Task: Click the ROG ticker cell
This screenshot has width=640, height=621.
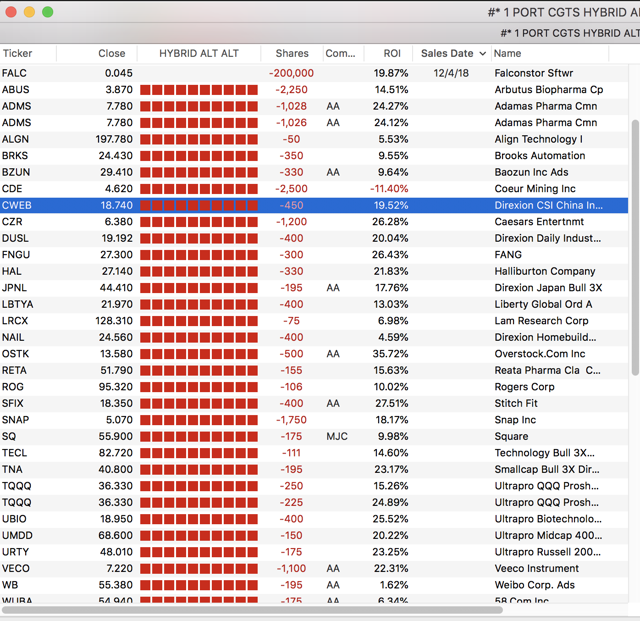Action: click(13, 387)
